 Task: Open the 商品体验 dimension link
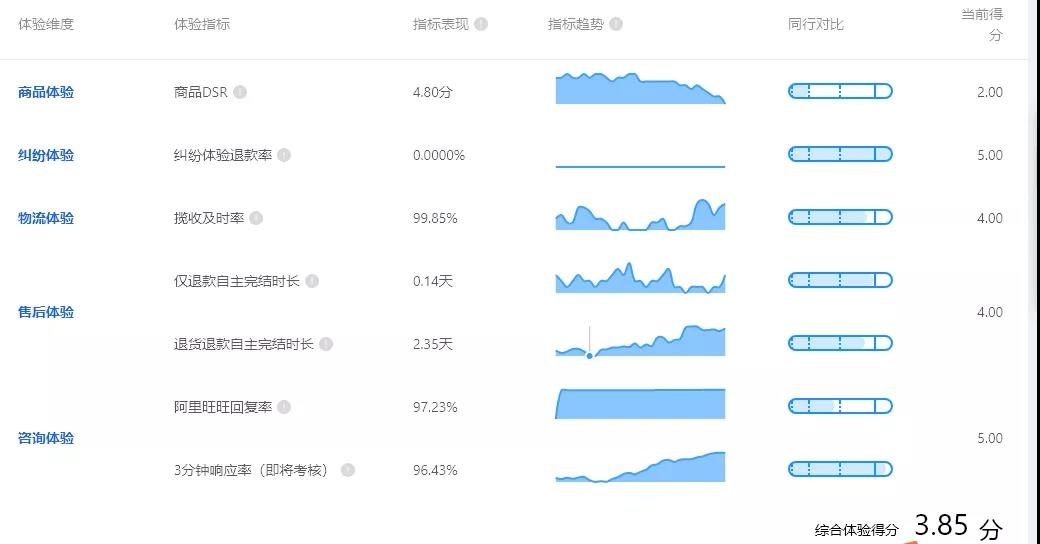(x=46, y=92)
